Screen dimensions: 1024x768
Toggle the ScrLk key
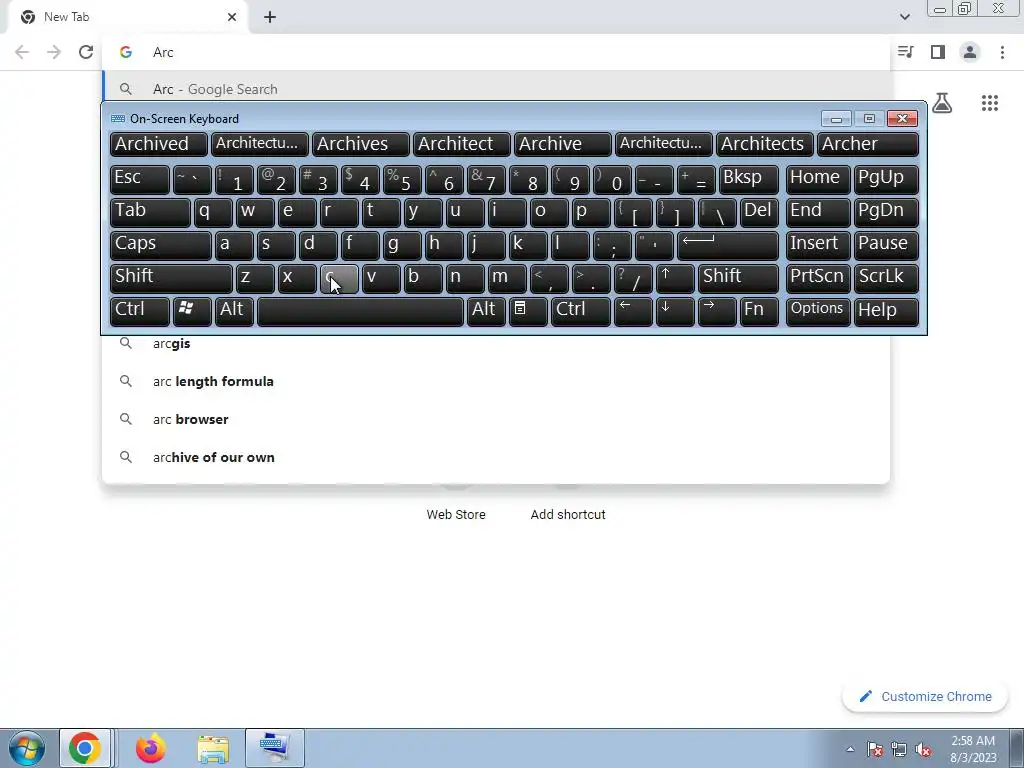(x=886, y=278)
